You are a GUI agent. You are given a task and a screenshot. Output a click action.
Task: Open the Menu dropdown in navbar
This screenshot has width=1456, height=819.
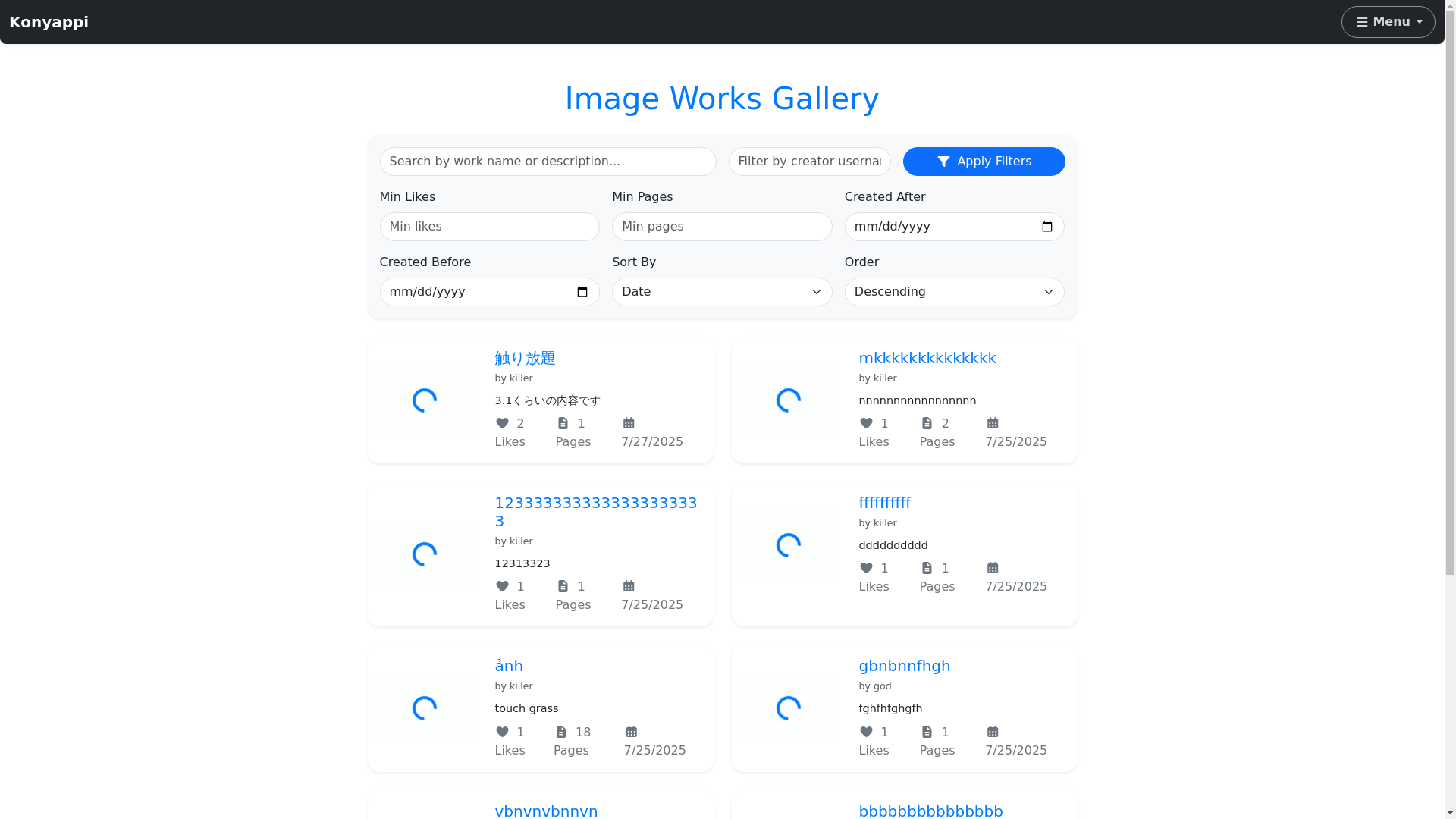[1388, 22]
